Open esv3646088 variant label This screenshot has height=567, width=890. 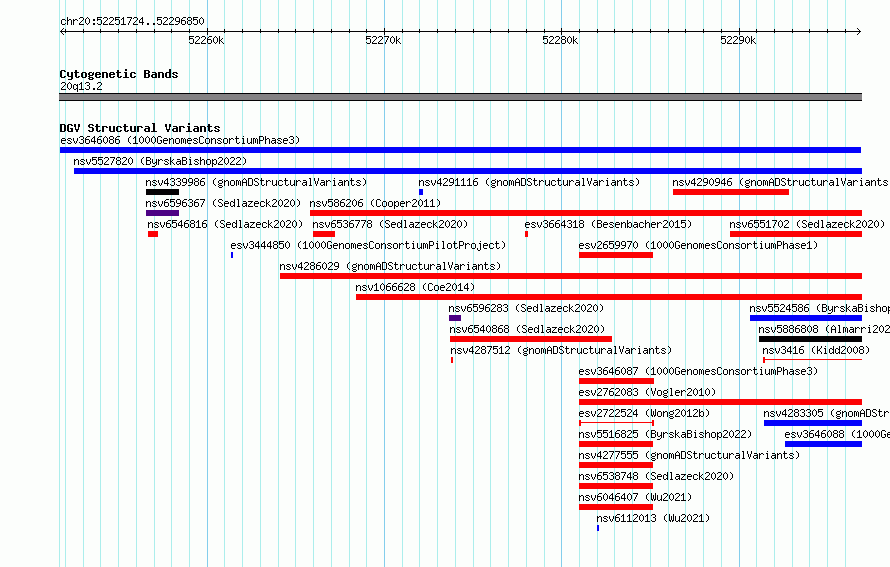point(837,434)
